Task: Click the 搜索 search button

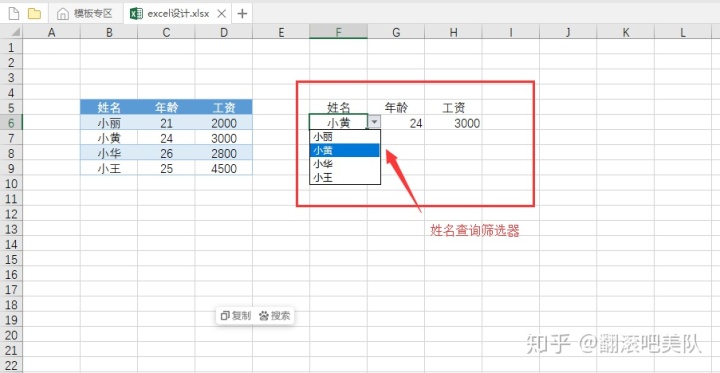Action: tap(275, 316)
